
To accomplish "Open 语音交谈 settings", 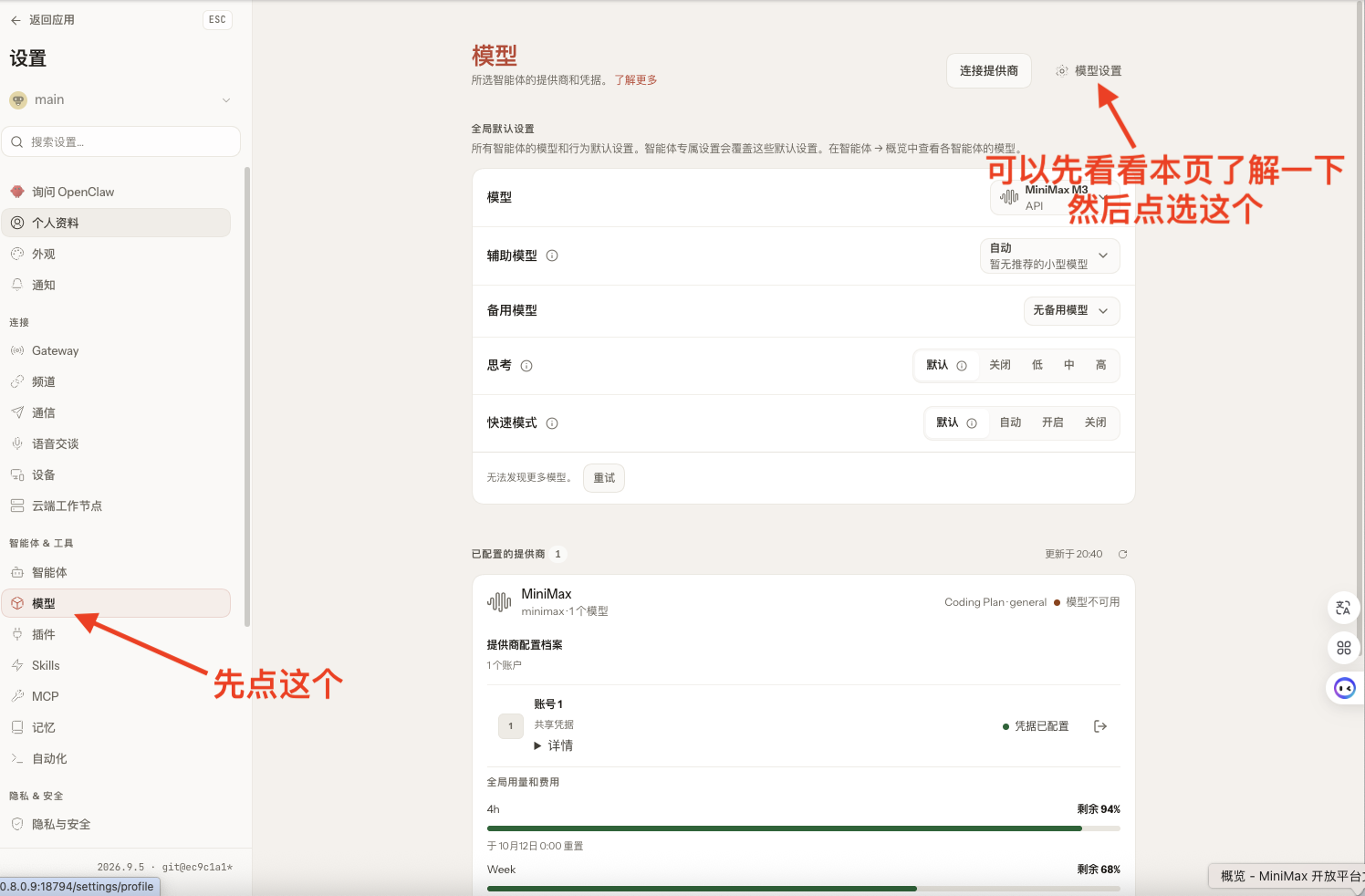I will pyautogui.click(x=116, y=443).
